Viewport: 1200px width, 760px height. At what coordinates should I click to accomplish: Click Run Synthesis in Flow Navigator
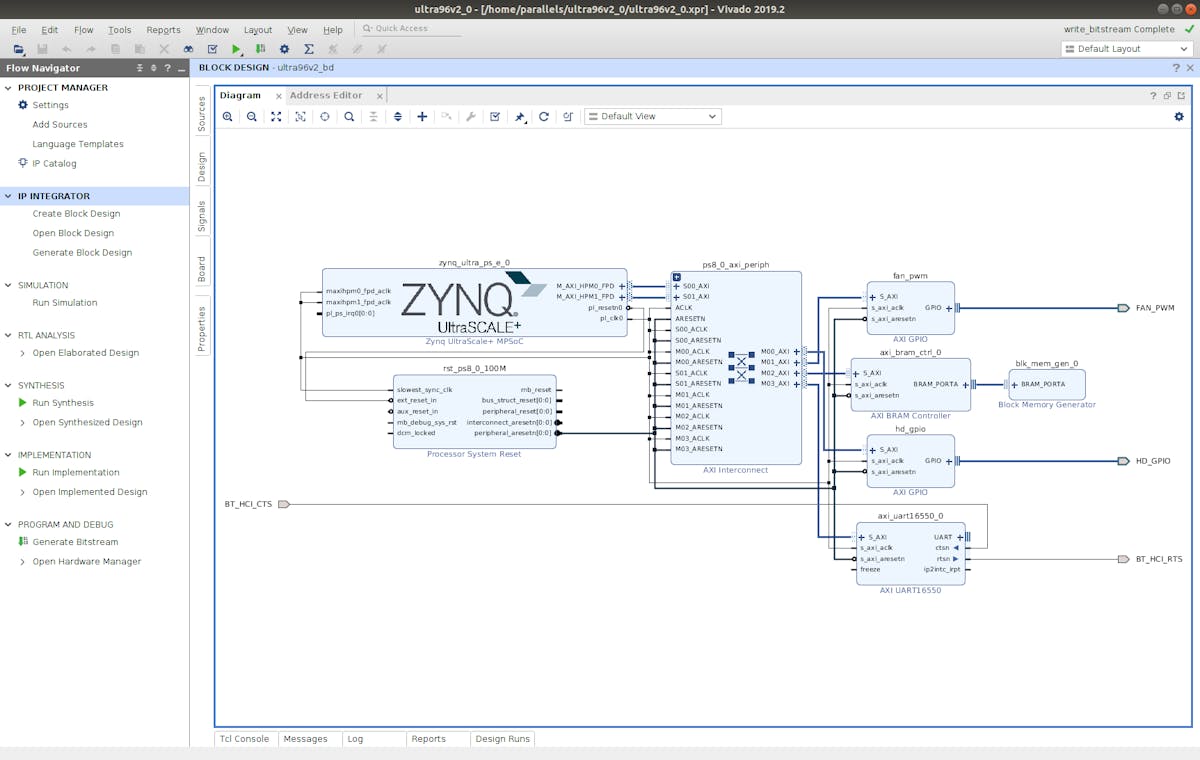[x=63, y=403]
